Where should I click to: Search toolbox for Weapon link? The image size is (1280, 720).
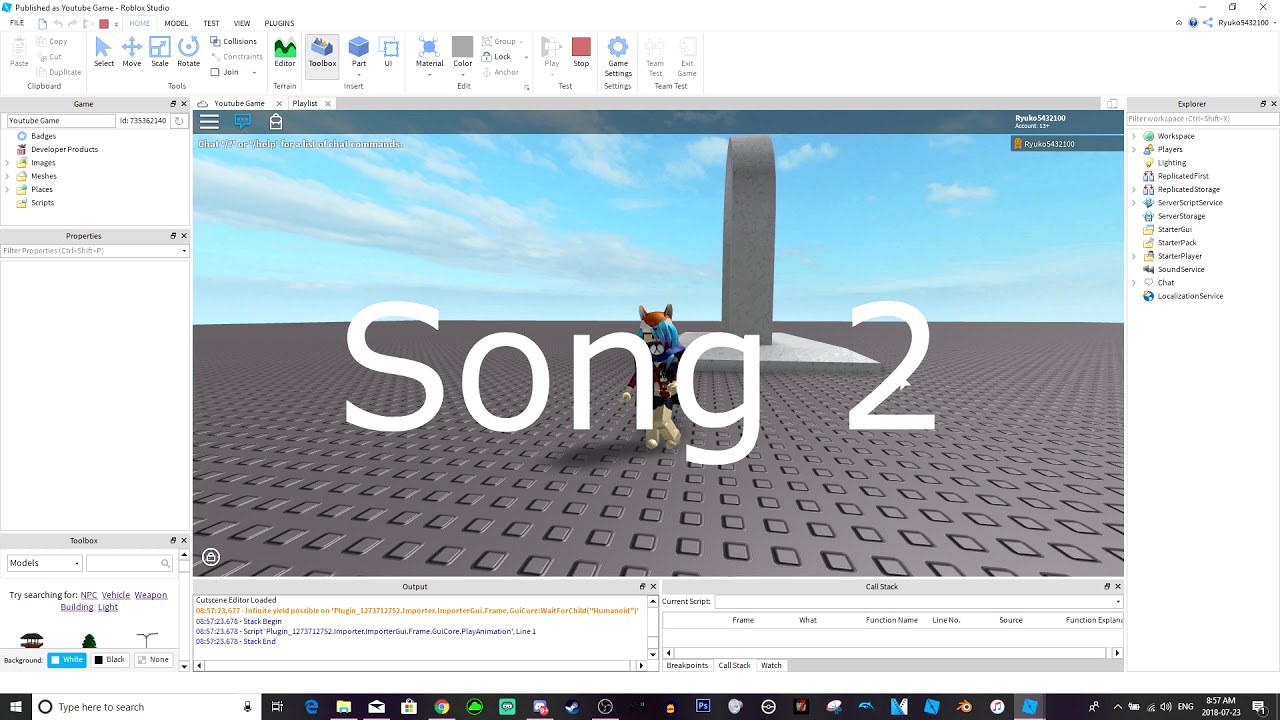coord(150,595)
